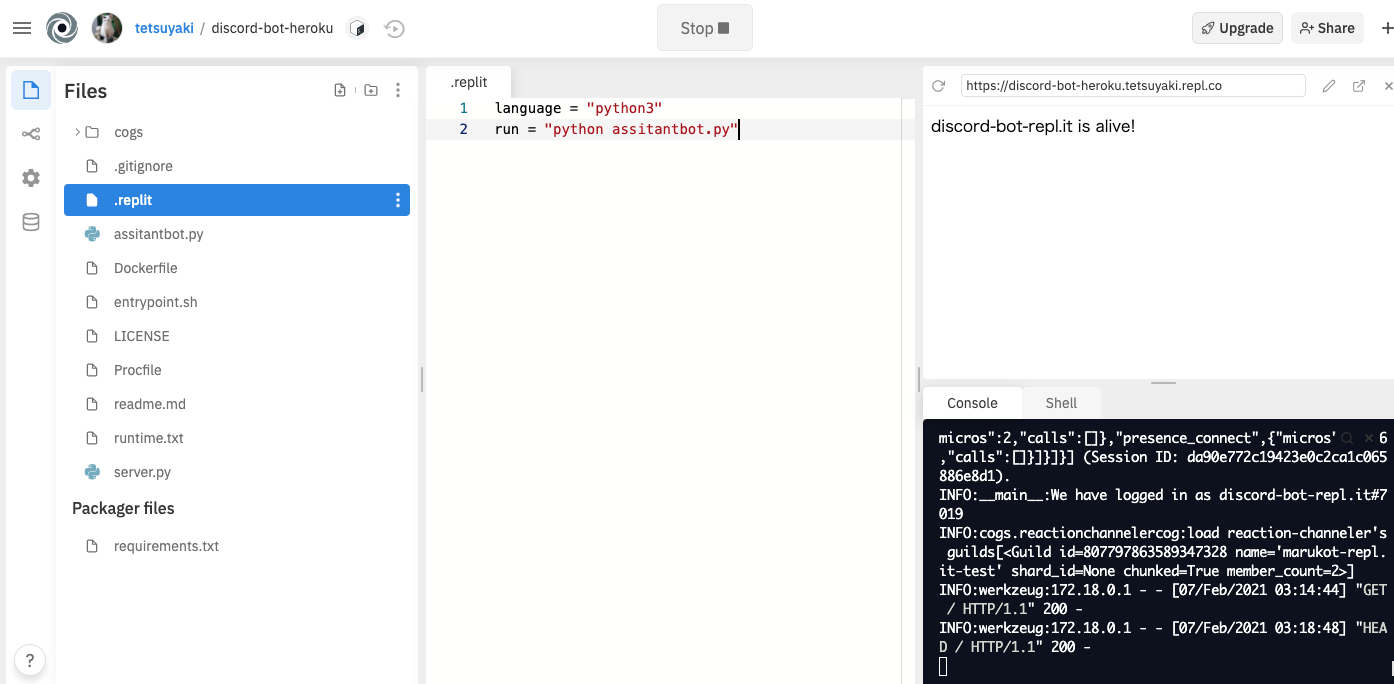Select the .replit file in tree
The image size is (1394, 684).
[x=237, y=200]
